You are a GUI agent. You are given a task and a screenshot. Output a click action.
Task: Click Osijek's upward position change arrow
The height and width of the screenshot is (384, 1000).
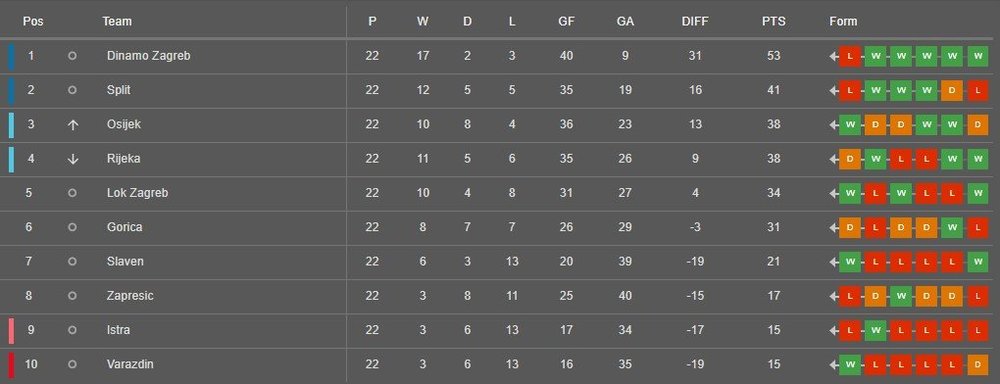tap(73, 125)
